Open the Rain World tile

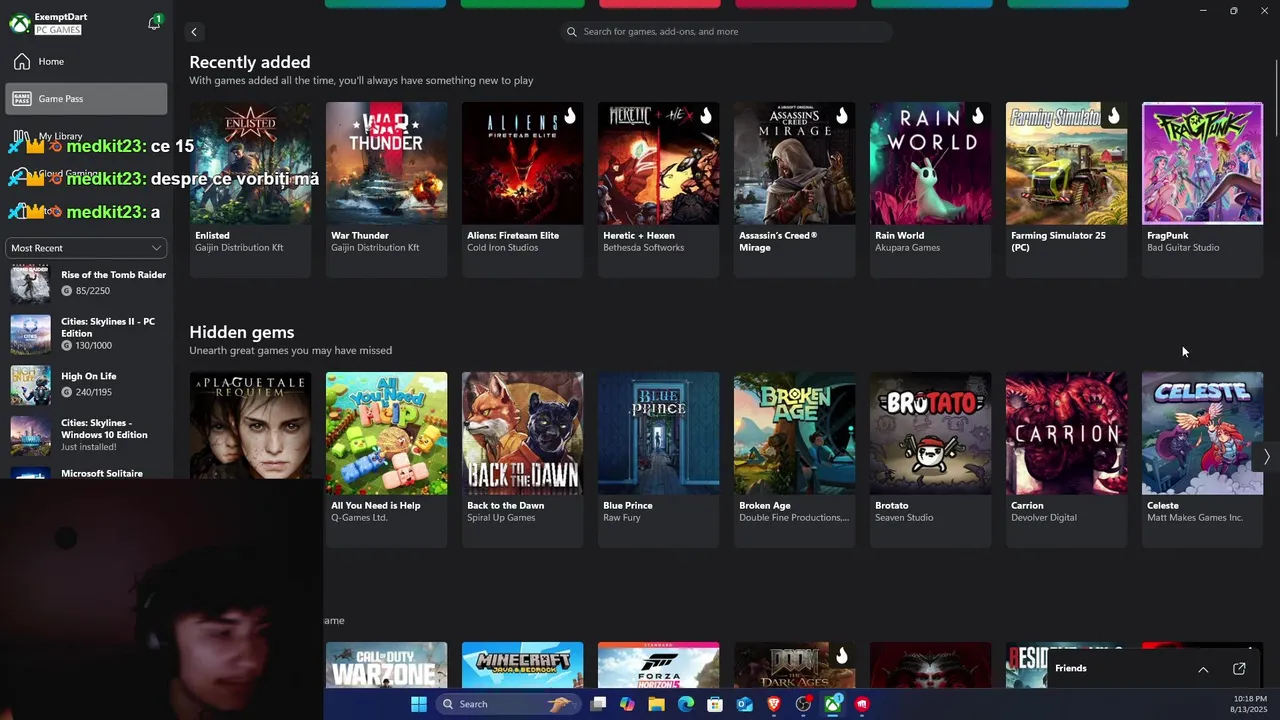(930, 189)
